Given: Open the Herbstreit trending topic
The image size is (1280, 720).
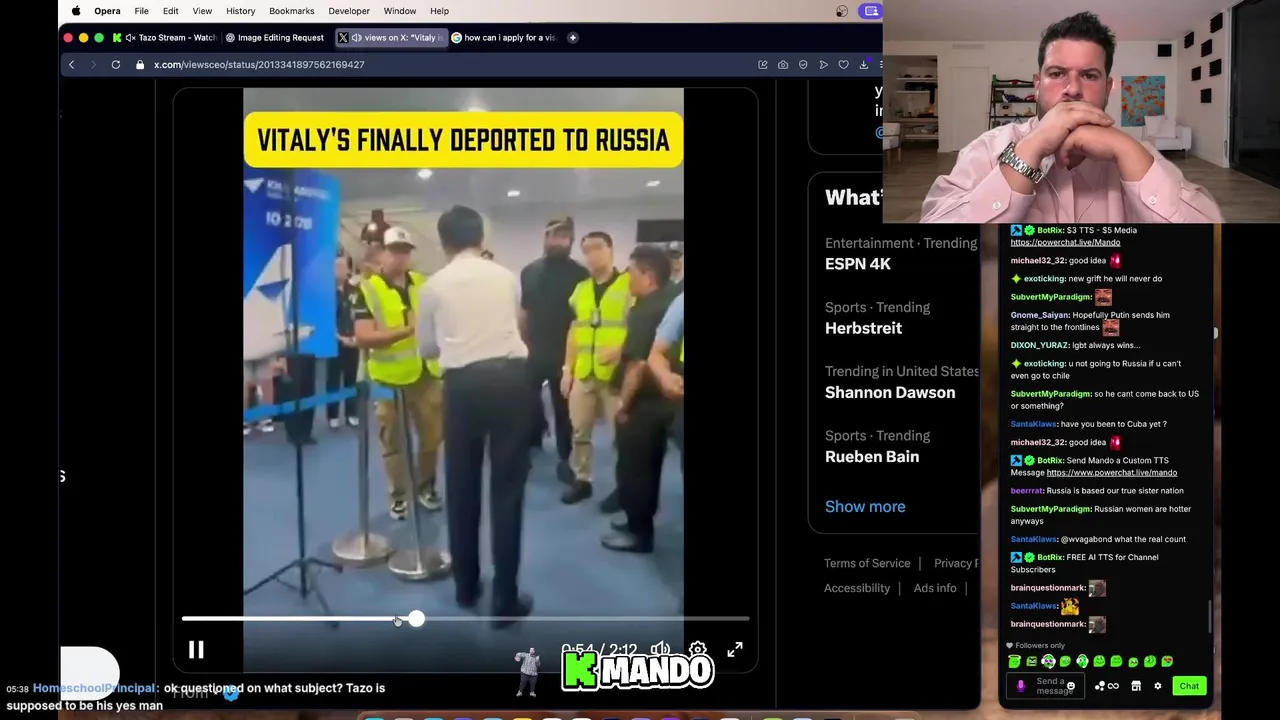Looking at the screenshot, I should (863, 328).
